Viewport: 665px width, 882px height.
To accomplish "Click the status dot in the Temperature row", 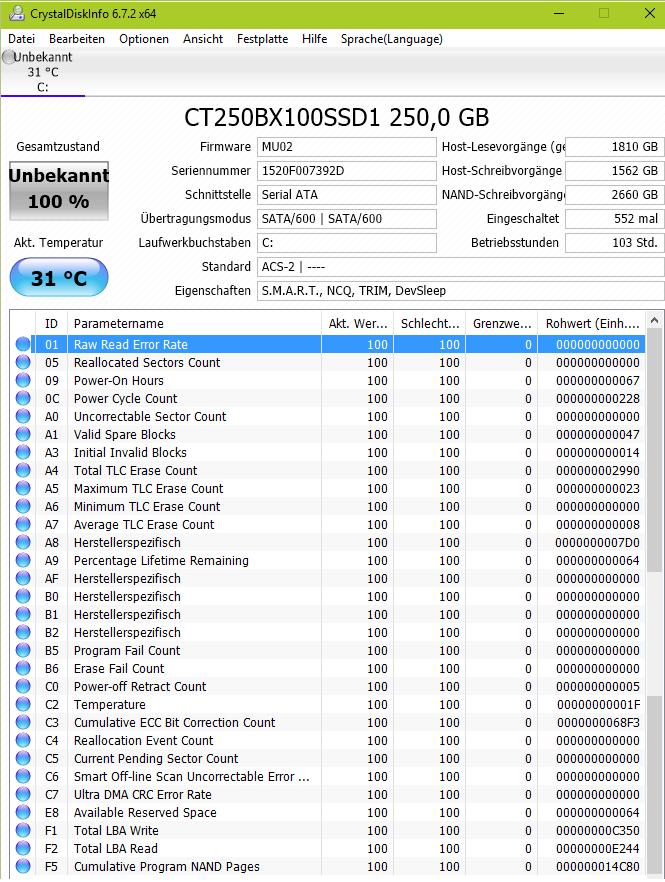I will pyautogui.click(x=23, y=704).
